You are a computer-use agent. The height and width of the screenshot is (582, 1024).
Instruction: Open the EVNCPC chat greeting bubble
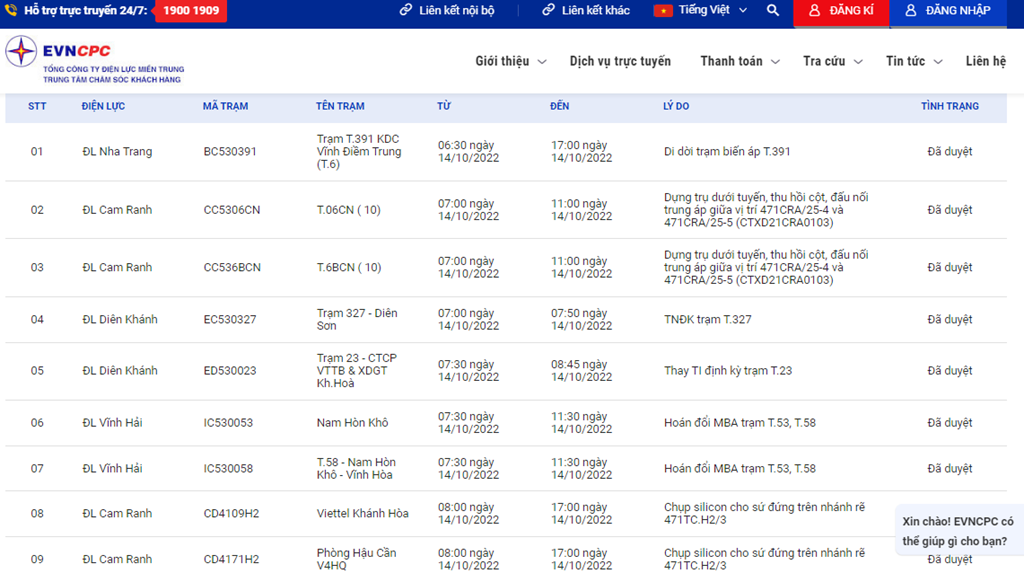[958, 531]
